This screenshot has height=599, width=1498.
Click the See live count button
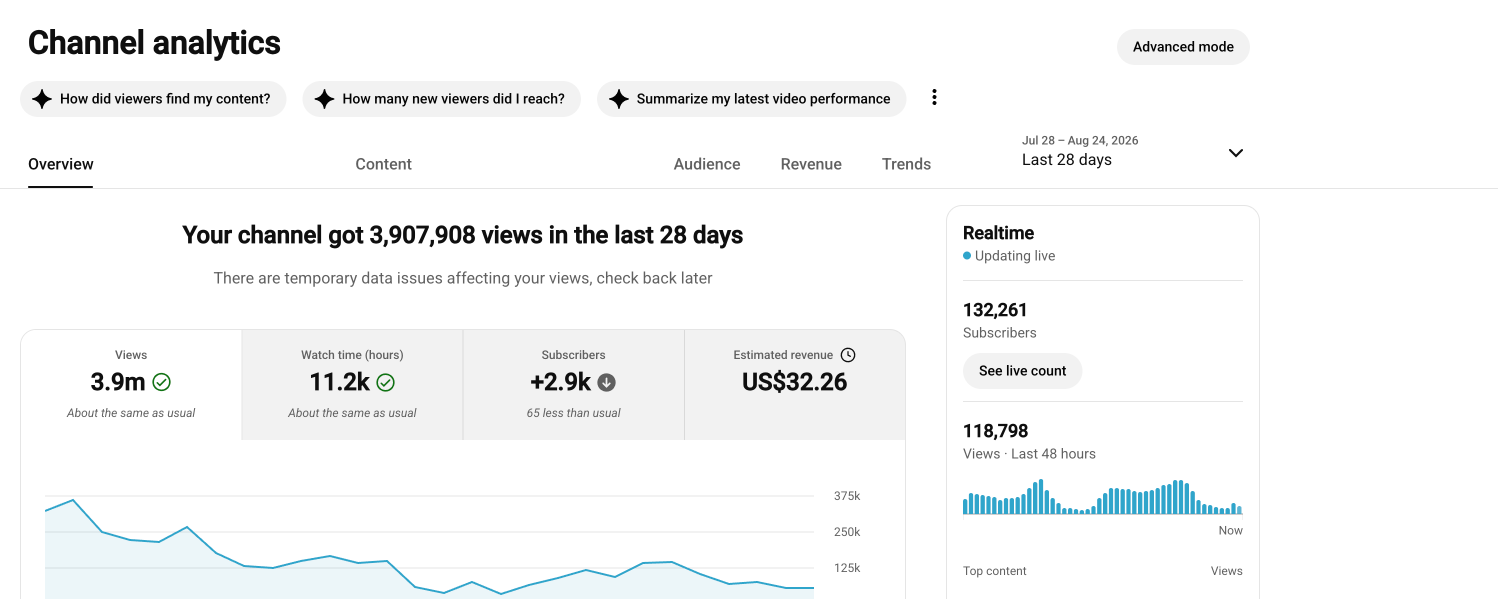[1022, 371]
